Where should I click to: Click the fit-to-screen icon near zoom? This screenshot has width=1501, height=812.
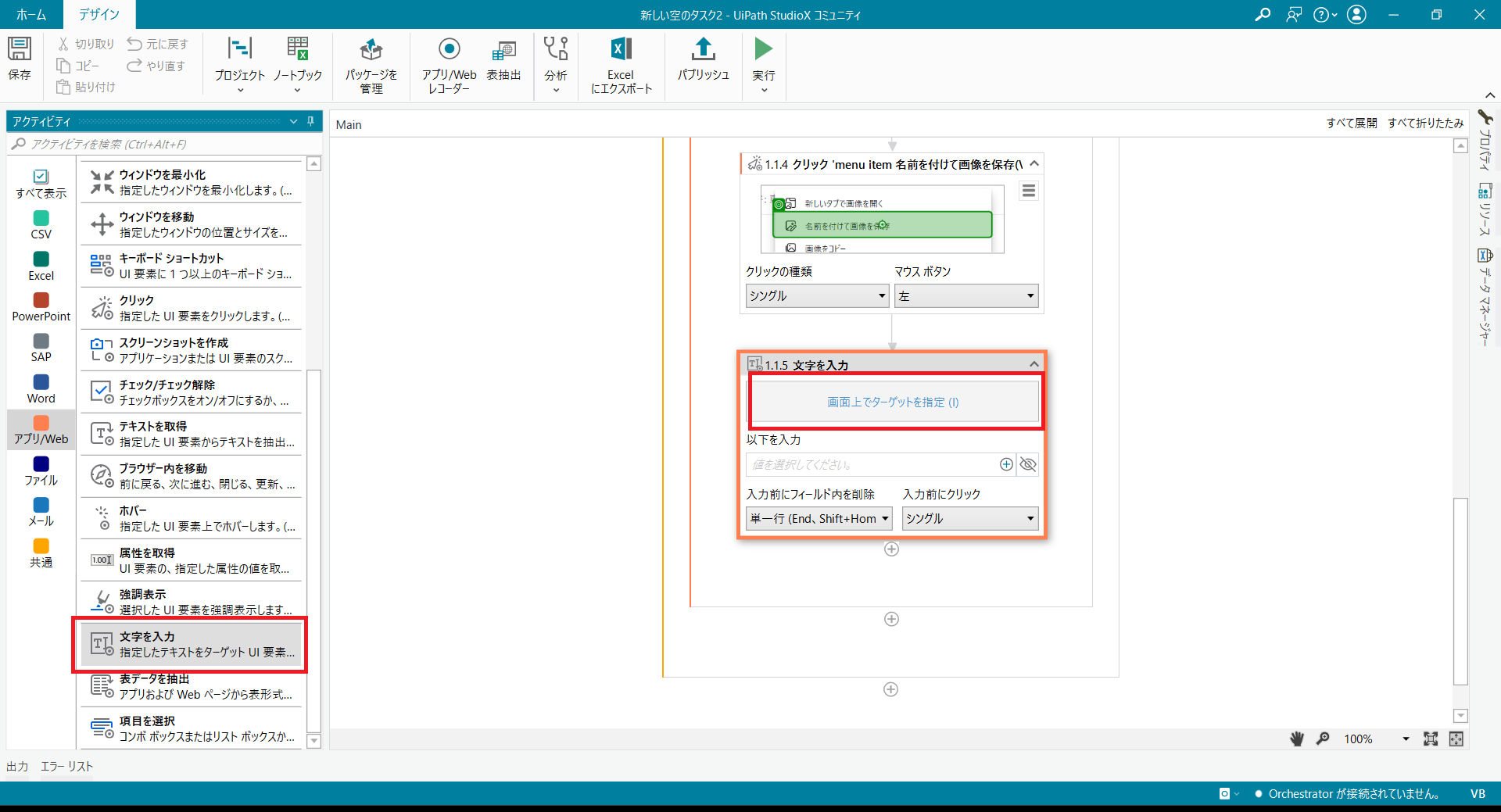pyautogui.click(x=1431, y=739)
